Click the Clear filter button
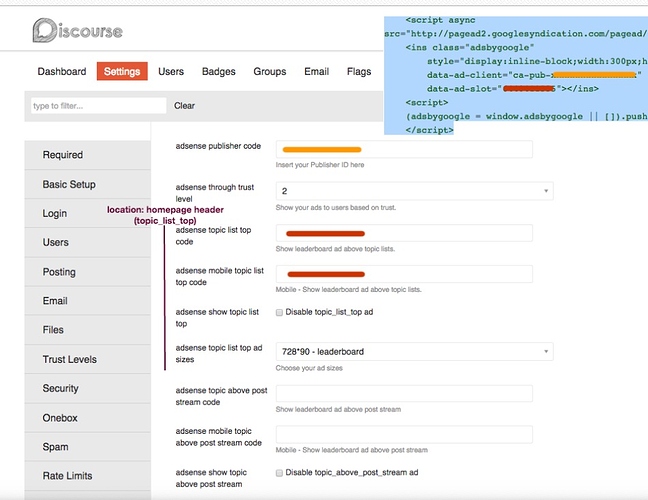Viewport: 648px width, 500px height. [x=184, y=106]
